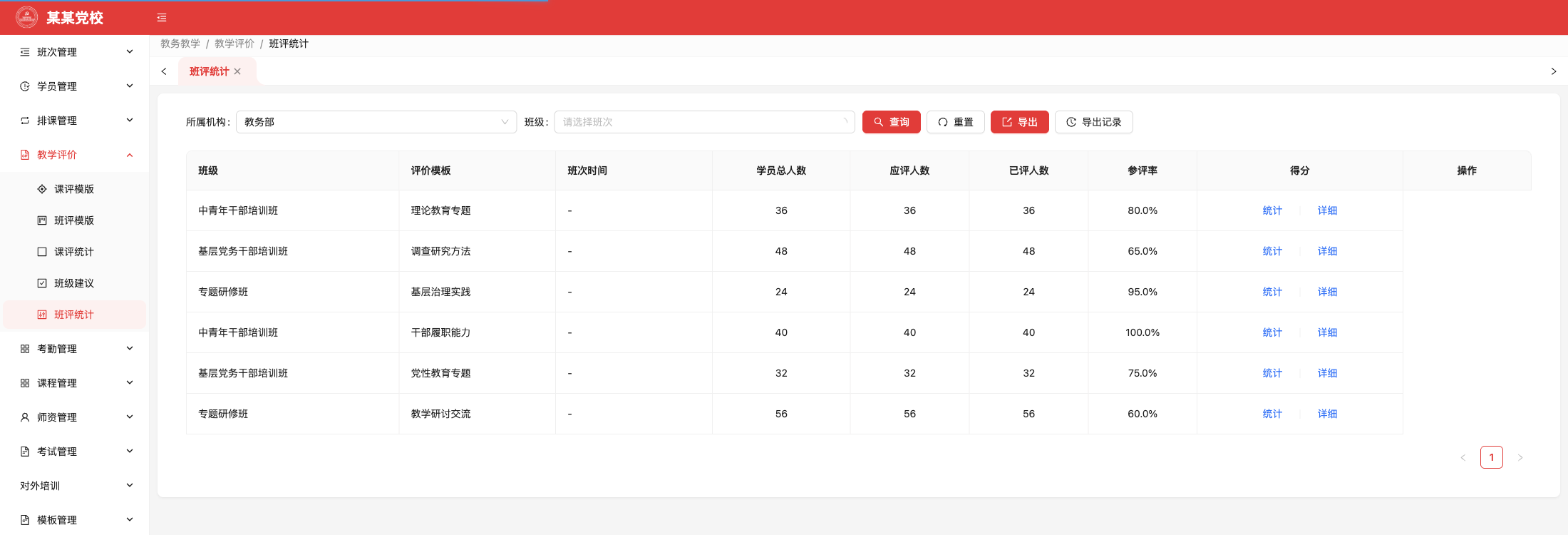The image size is (1568, 535).
Task: Click the 班评模版 layout icon
Action: (42, 220)
